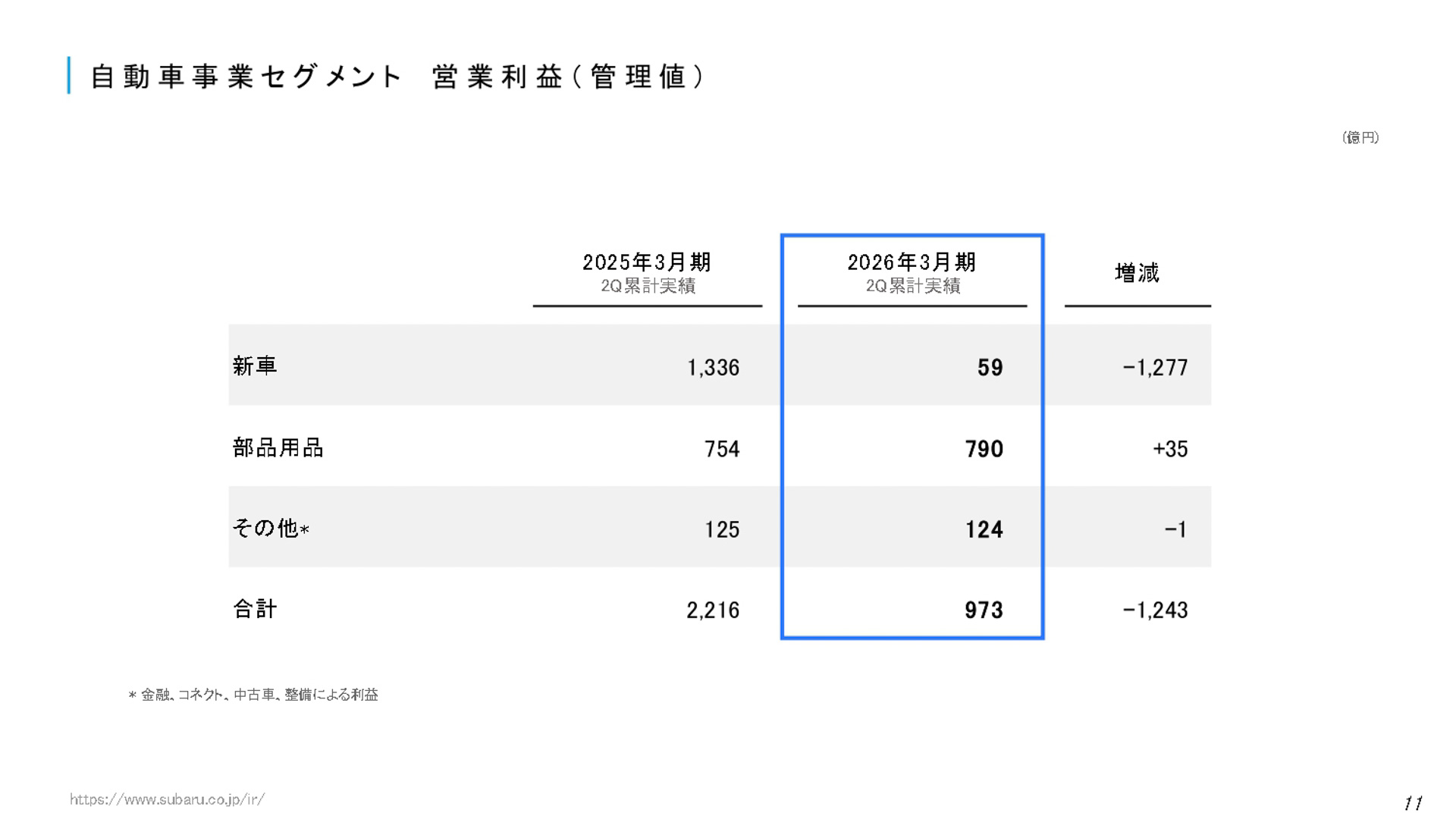The image size is (1456, 819).
Task: Open the link https://www.subaru.co.jp/ir/
Action: coord(167,797)
